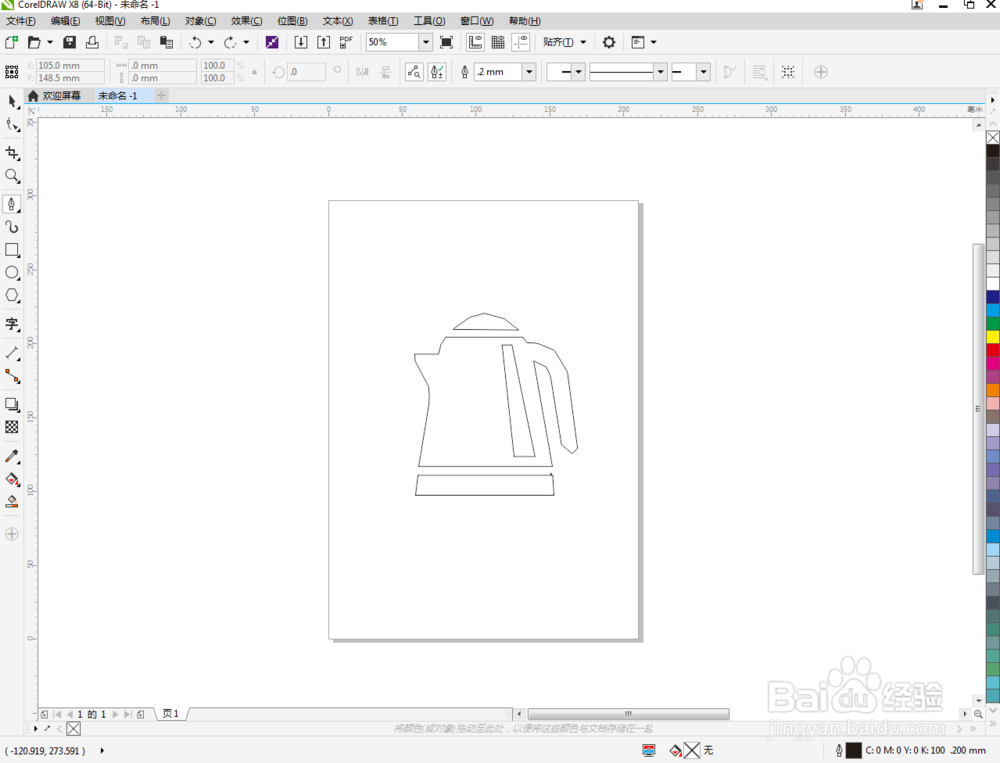
Task: Select the Transparency checkerboard tool
Action: pyautogui.click(x=12, y=427)
